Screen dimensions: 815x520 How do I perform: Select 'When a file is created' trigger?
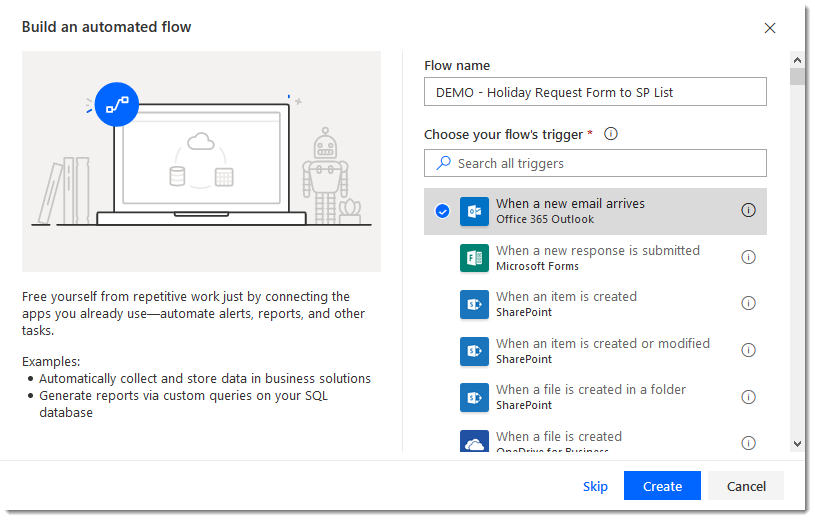(x=595, y=437)
